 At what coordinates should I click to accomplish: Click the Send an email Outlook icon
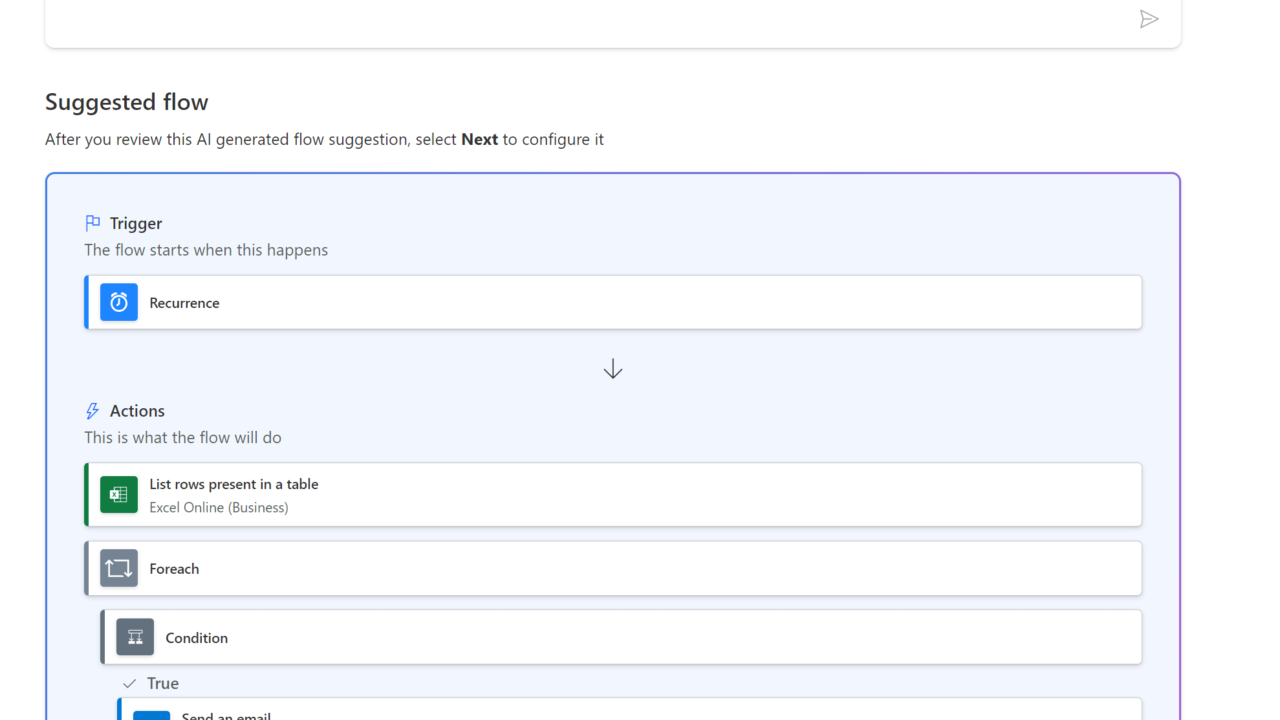pos(152,714)
